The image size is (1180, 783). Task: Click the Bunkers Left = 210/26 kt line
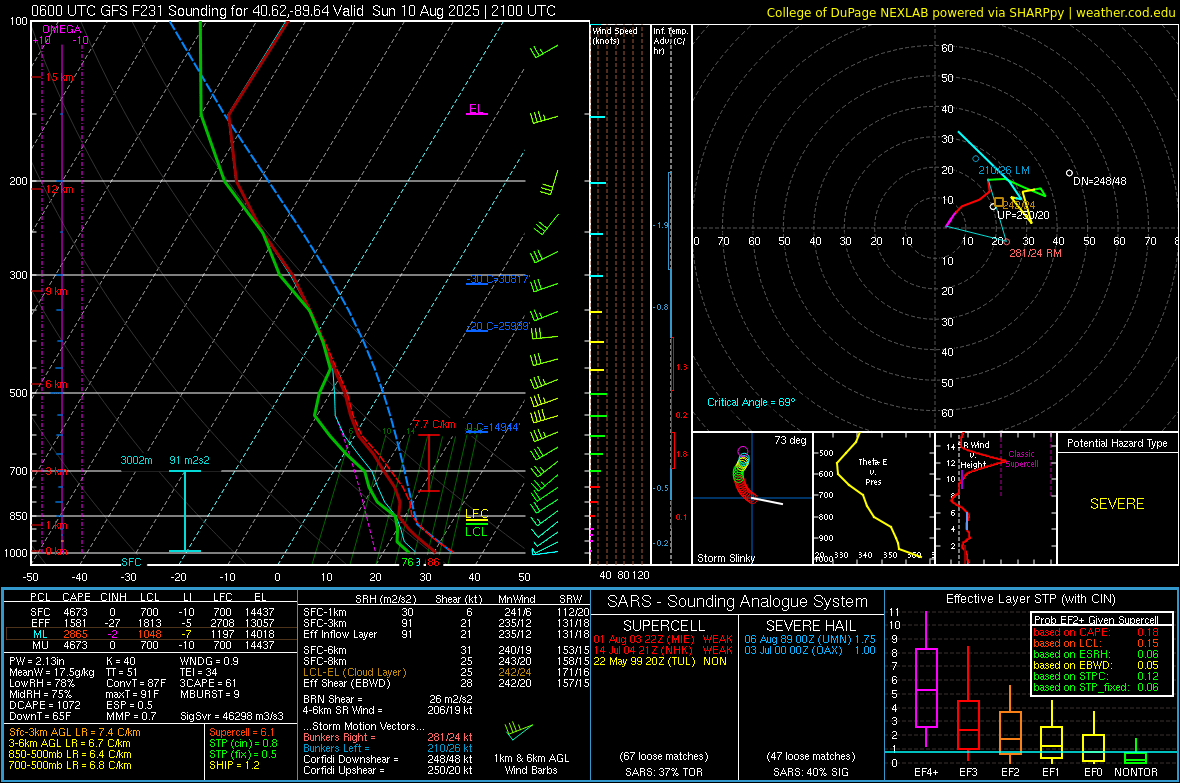coord(388,748)
